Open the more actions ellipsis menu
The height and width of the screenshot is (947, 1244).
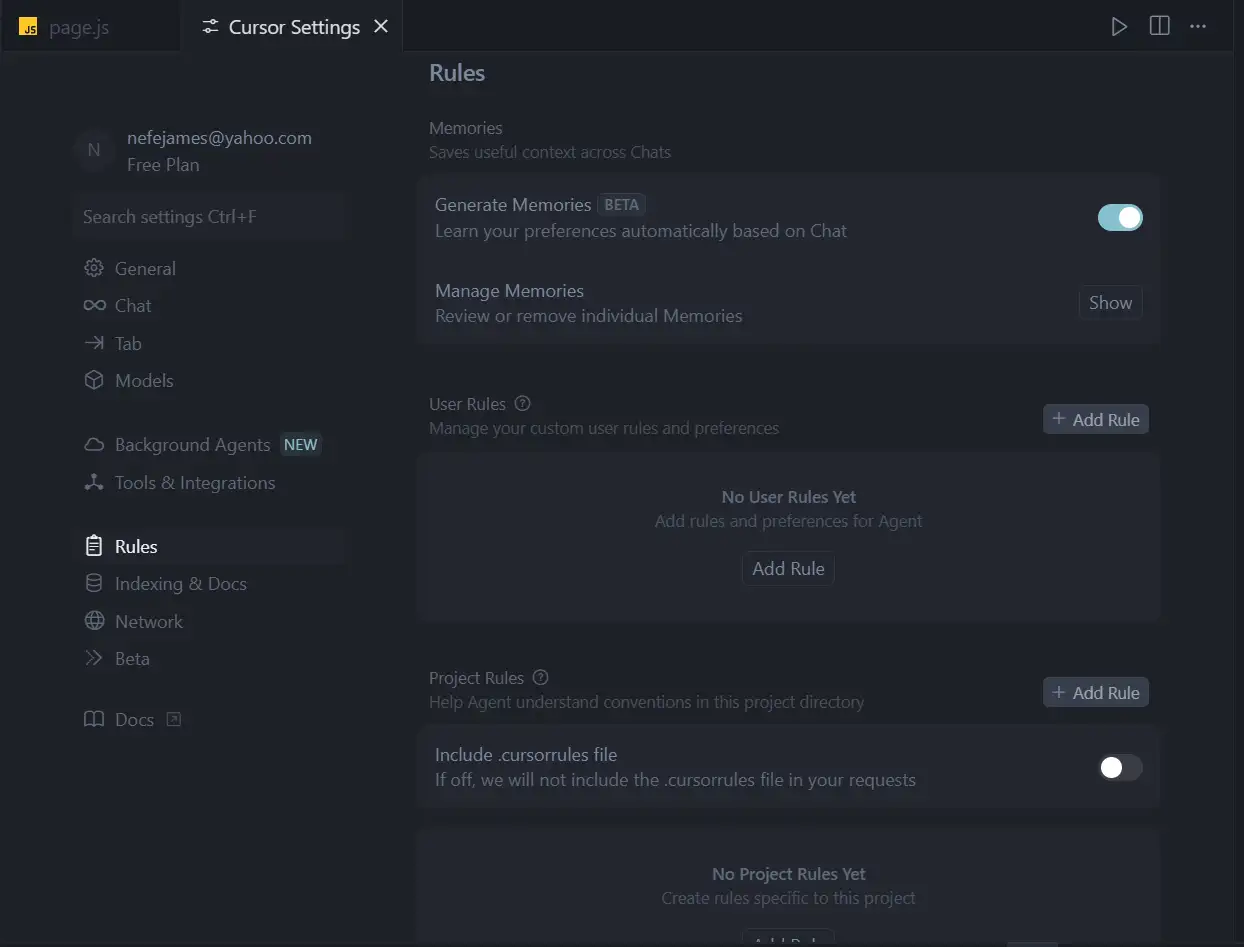[1198, 27]
